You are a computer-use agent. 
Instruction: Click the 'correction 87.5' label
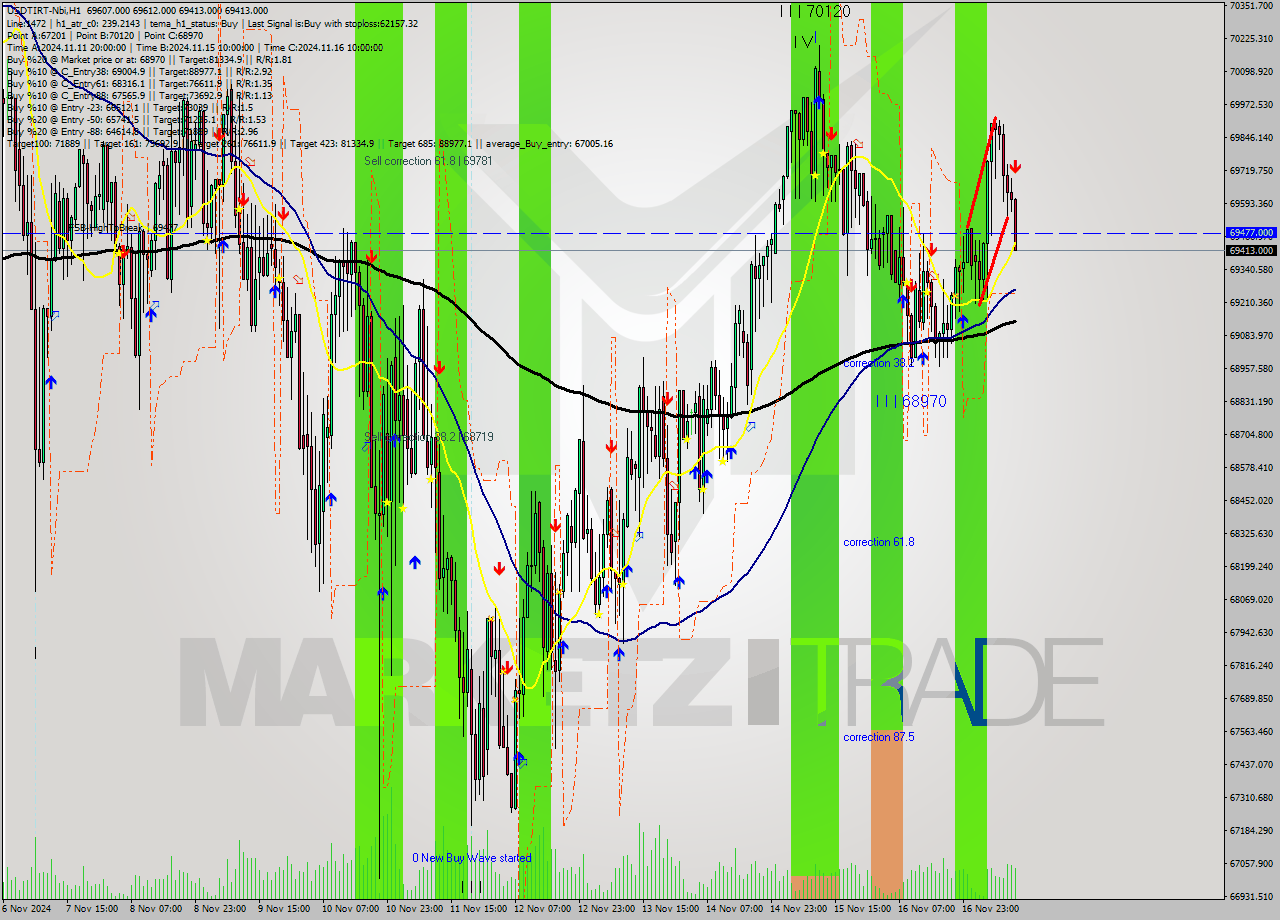point(878,737)
